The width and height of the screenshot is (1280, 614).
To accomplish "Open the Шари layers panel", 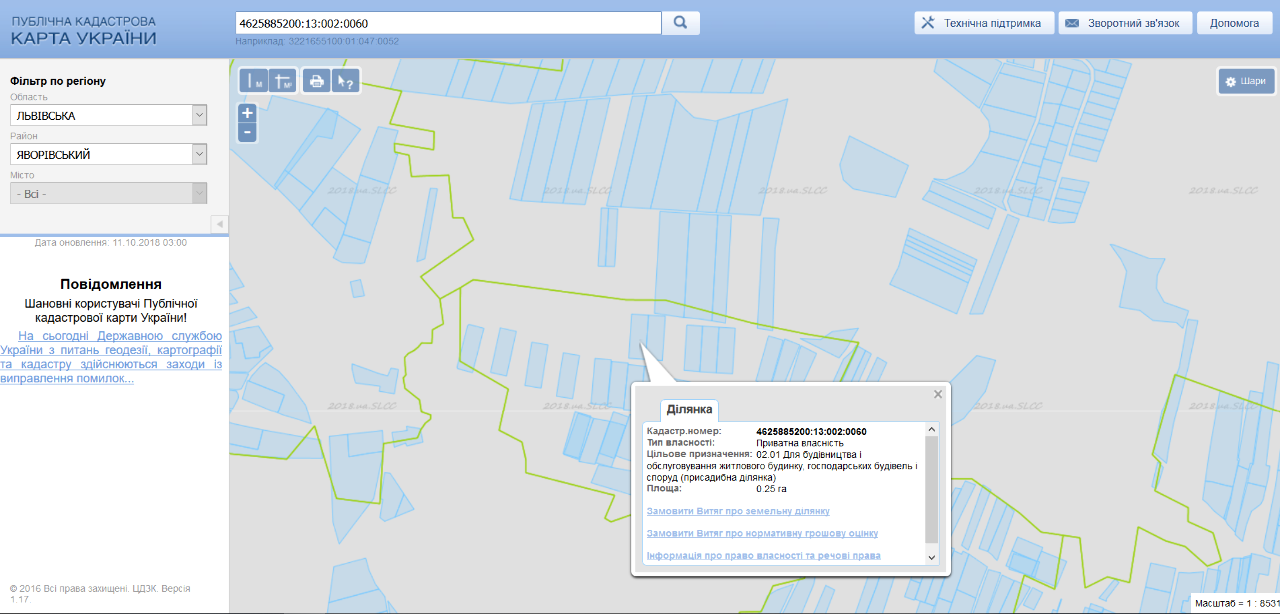I will tap(1245, 82).
